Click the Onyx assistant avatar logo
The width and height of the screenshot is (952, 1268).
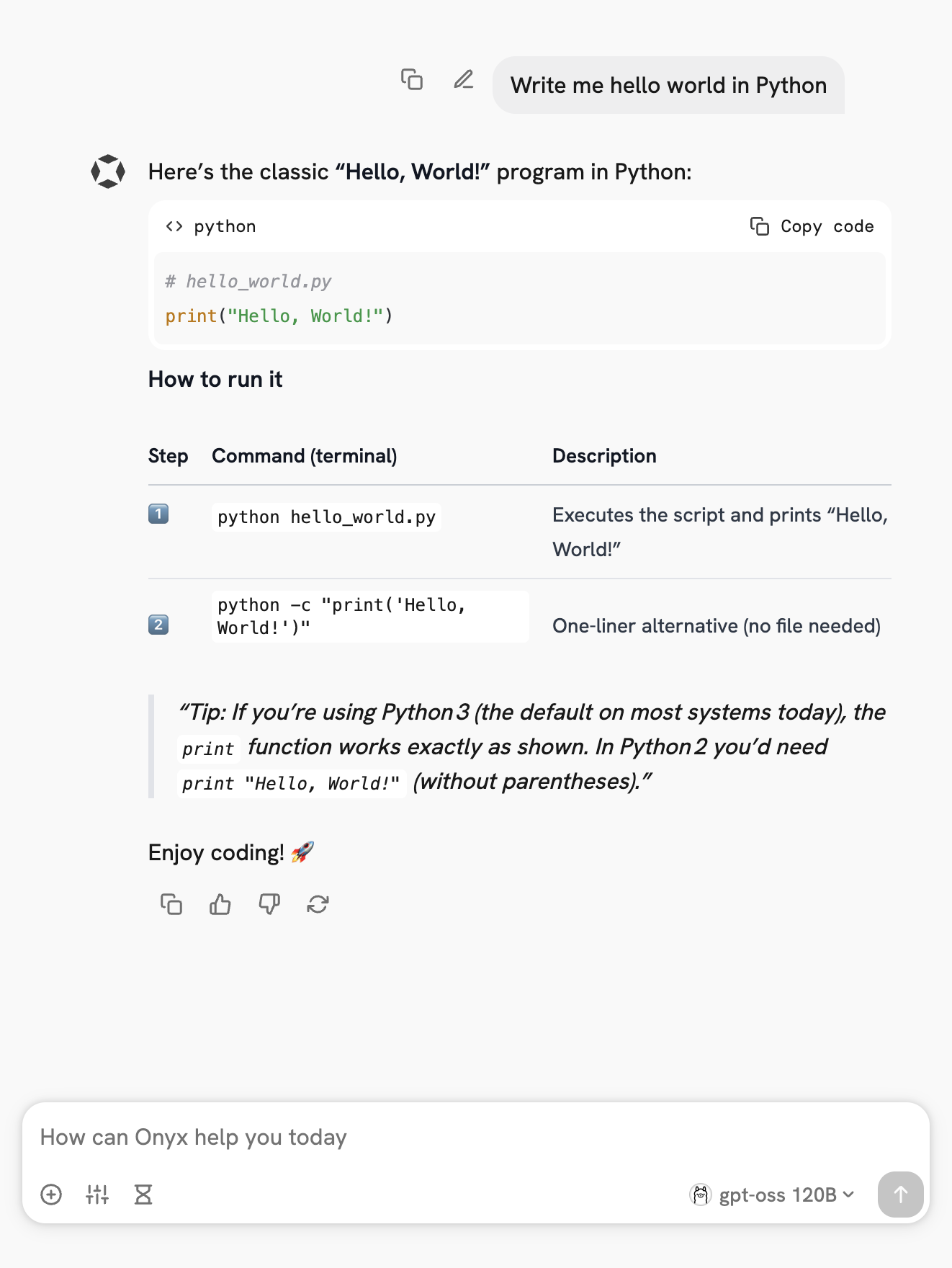(108, 171)
